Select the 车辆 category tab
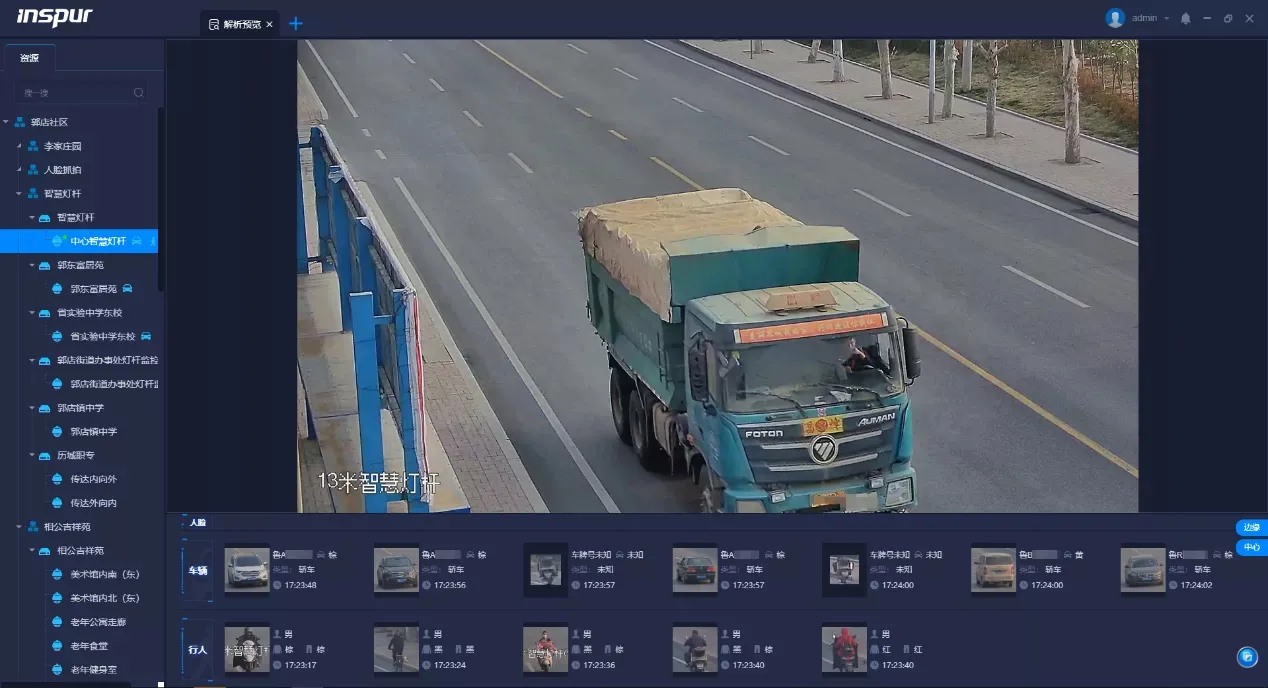Image resolution: width=1268 pixels, height=688 pixels. [x=197, y=570]
